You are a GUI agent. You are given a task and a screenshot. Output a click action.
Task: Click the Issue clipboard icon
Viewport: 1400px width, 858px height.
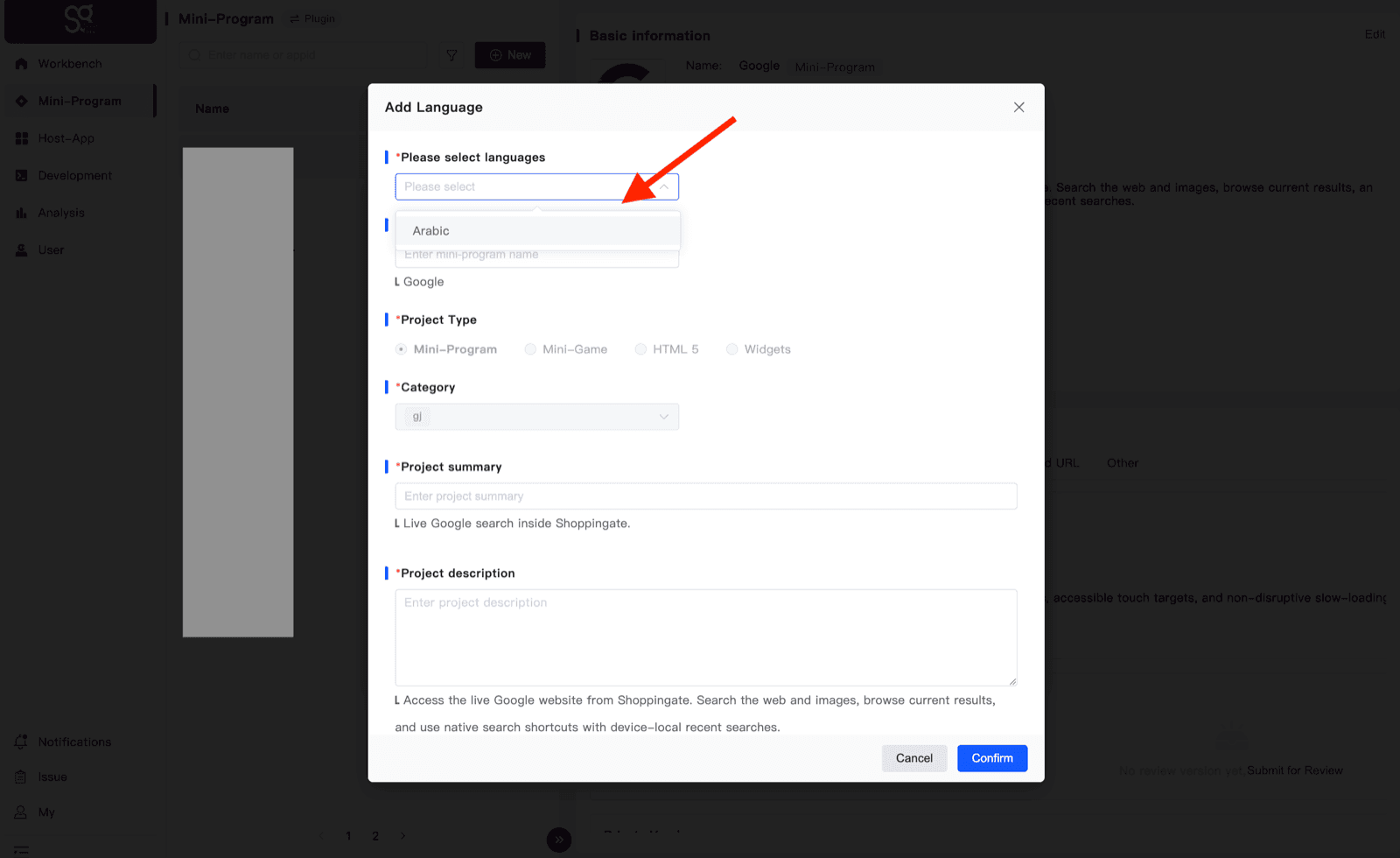[21, 777]
